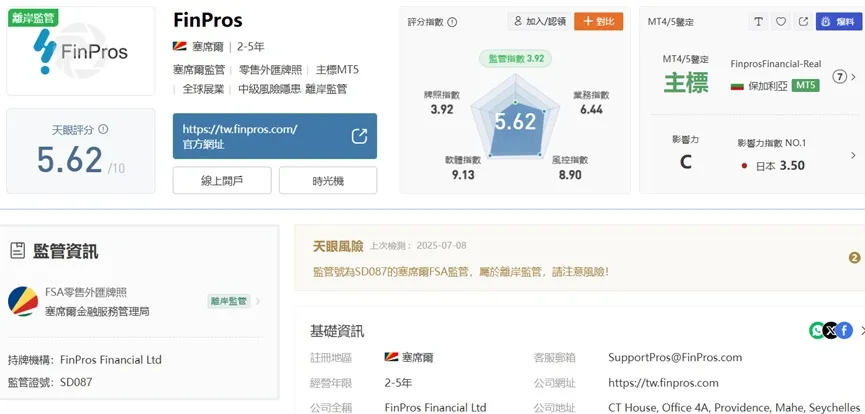
Task: Click the SupportPros@FinPros.com email
Action: [x=675, y=357]
